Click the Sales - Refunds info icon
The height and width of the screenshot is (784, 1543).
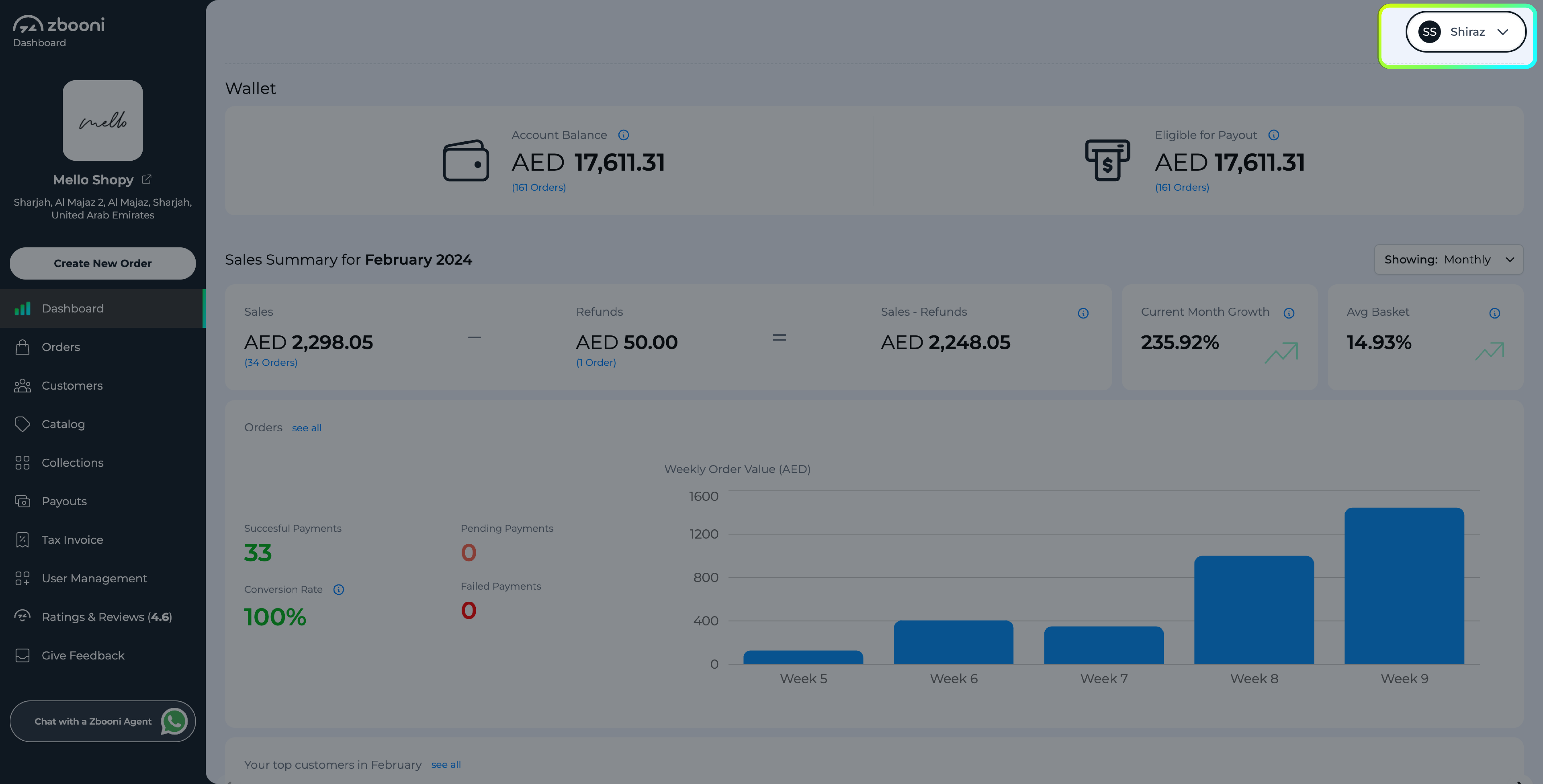click(x=1083, y=313)
